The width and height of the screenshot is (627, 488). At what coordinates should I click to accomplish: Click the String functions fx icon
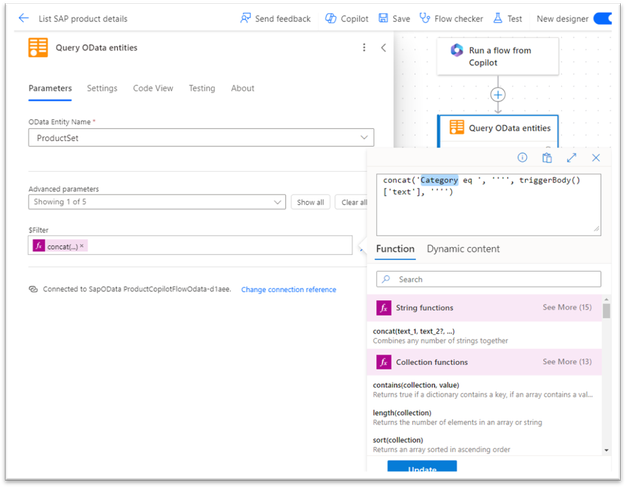coord(383,308)
